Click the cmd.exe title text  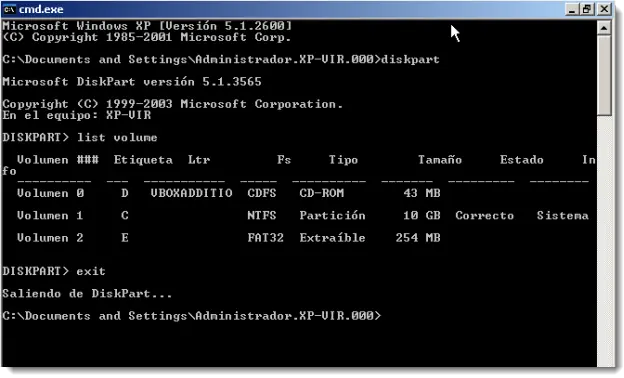pos(41,9)
